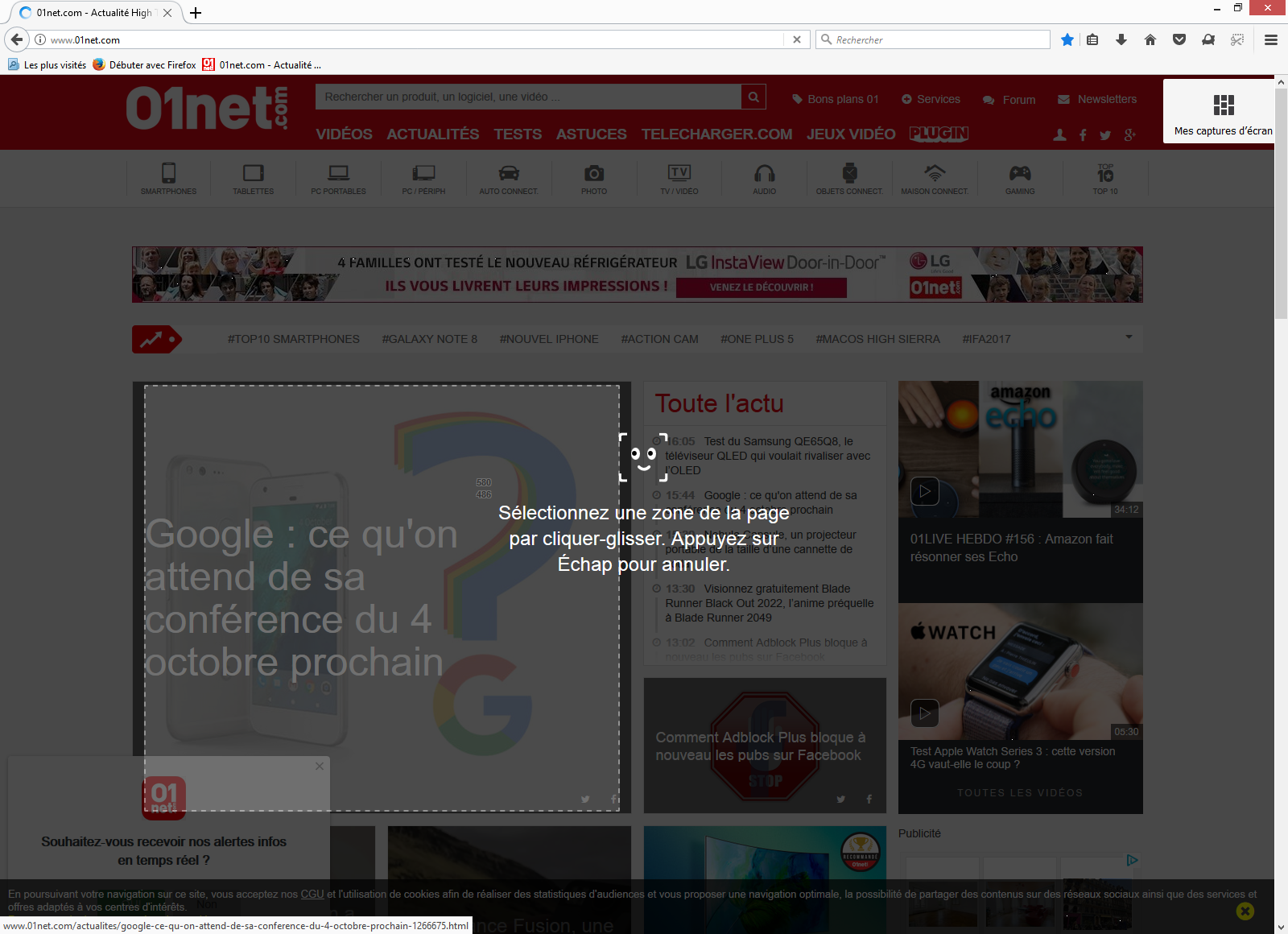Toggle the blue bookmark star
Viewport: 1288px width, 934px height.
[1067, 39]
